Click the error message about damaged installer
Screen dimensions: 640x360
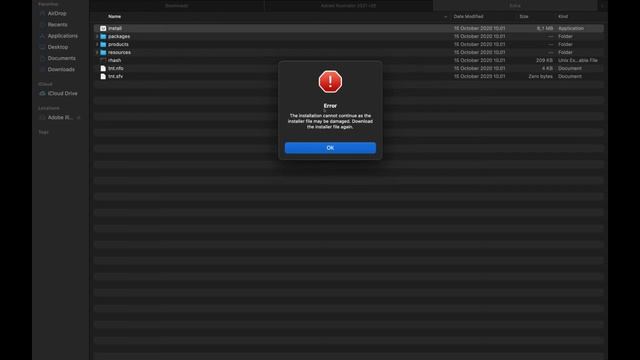point(330,121)
